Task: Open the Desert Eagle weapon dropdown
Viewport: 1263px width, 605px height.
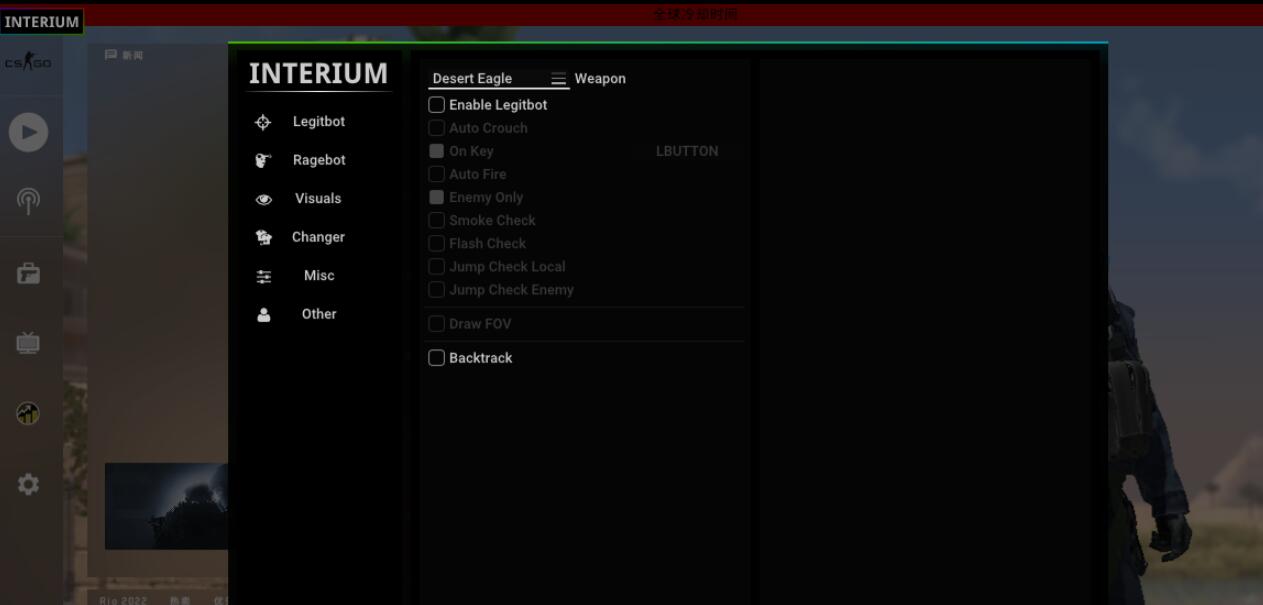Action: [488, 79]
